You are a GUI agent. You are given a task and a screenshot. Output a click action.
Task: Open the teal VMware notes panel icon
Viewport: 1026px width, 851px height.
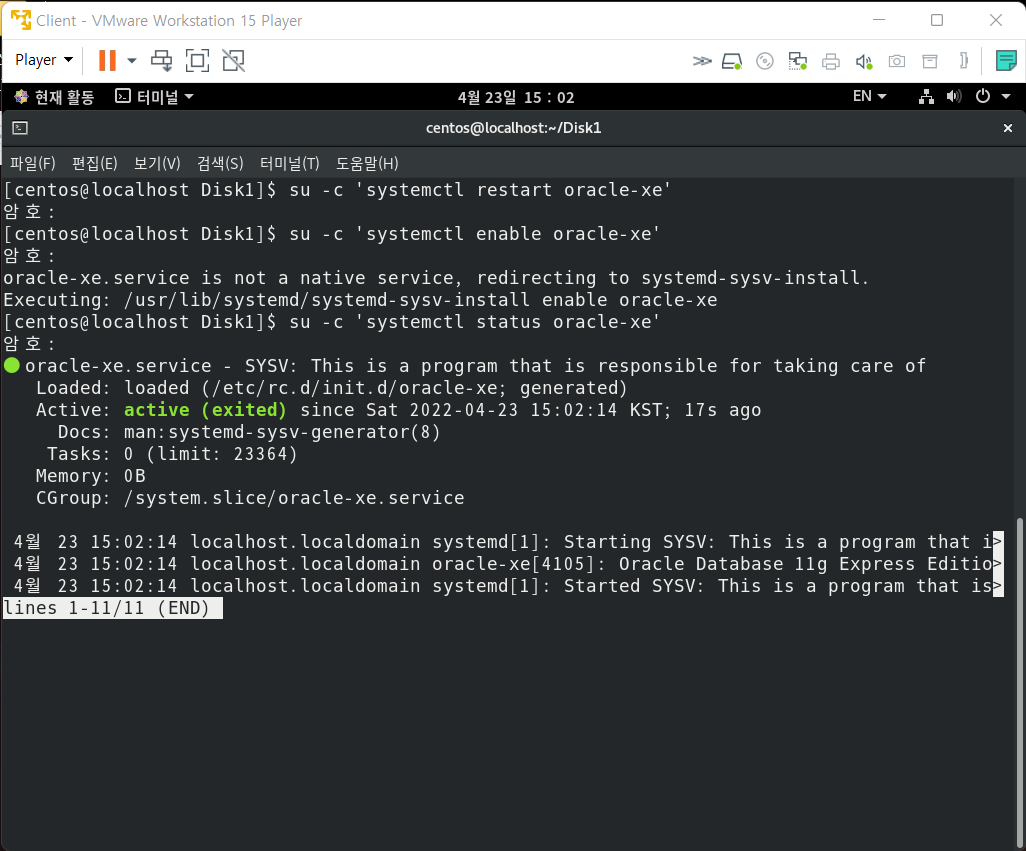pyautogui.click(x=1006, y=61)
